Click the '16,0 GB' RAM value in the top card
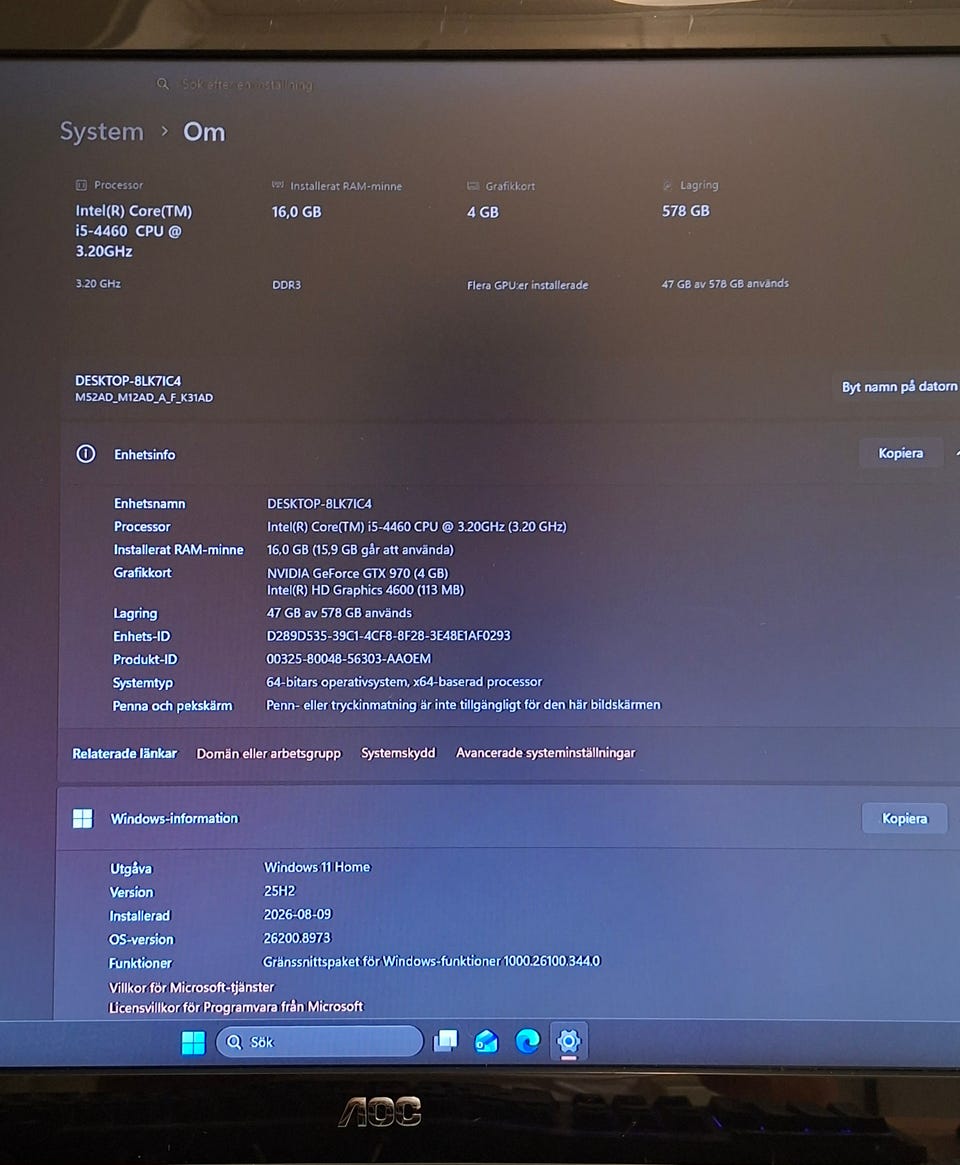Viewport: 960px width, 1165px height. pyautogui.click(x=296, y=212)
